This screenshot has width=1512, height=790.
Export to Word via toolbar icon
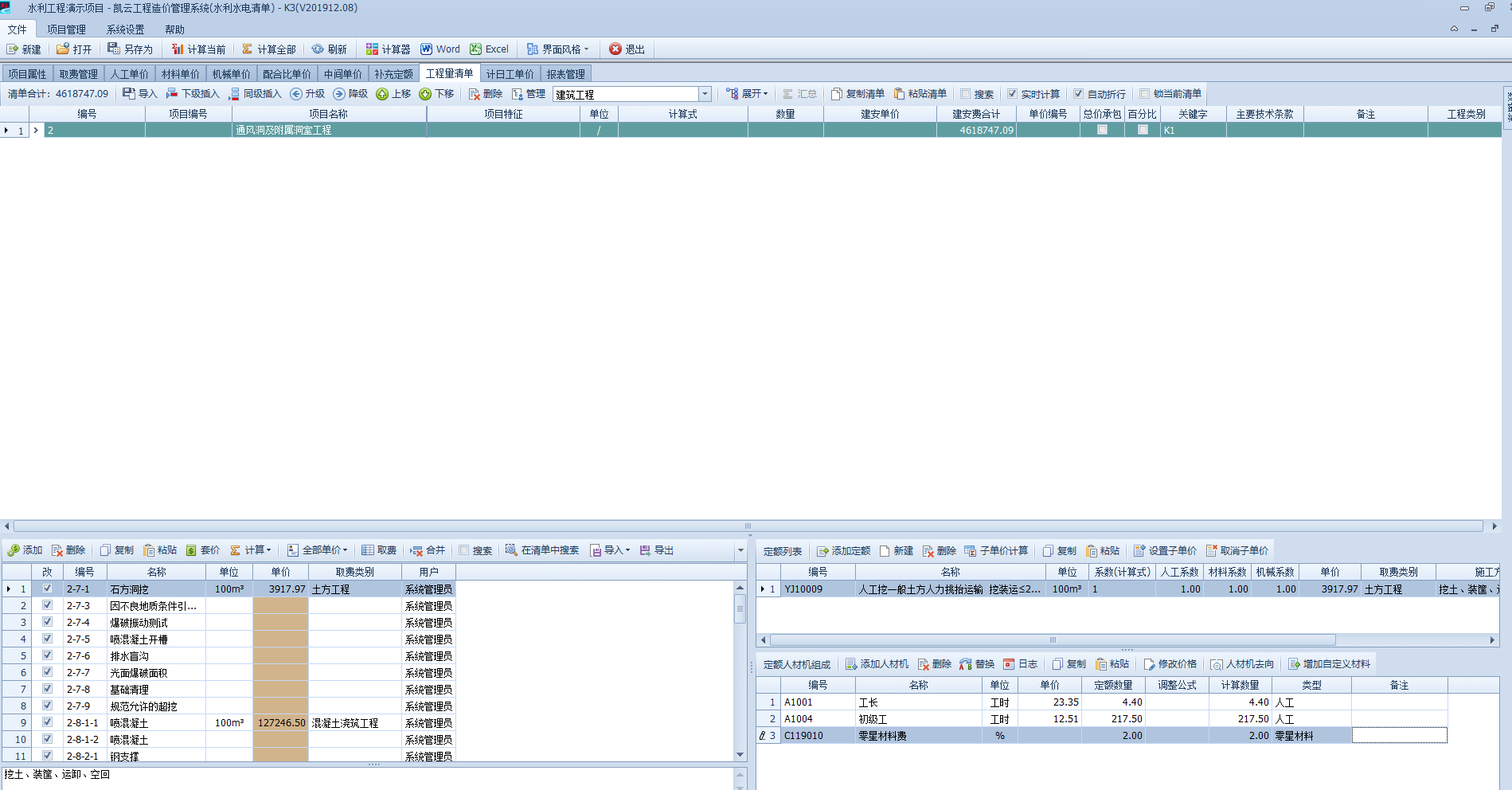tap(427, 49)
